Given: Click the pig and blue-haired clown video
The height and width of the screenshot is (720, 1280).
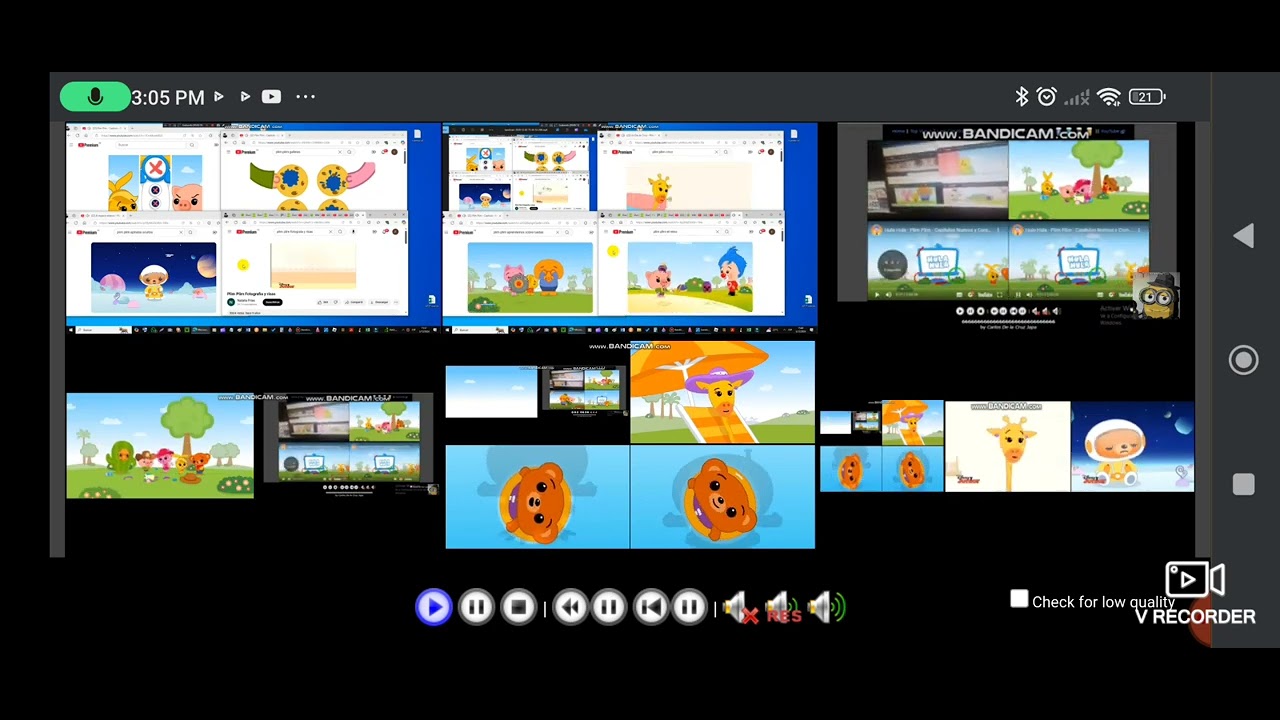Looking at the screenshot, I should [689, 277].
